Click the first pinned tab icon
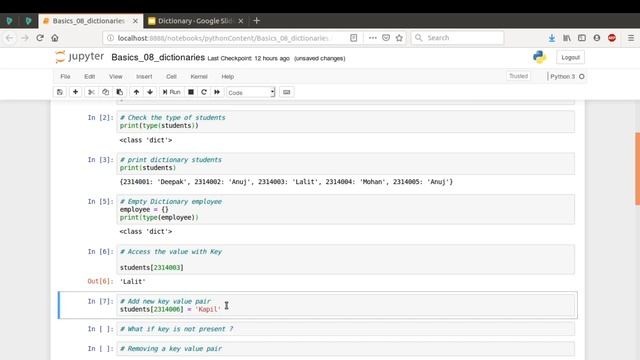This screenshot has height=360, width=640. click(9, 21)
